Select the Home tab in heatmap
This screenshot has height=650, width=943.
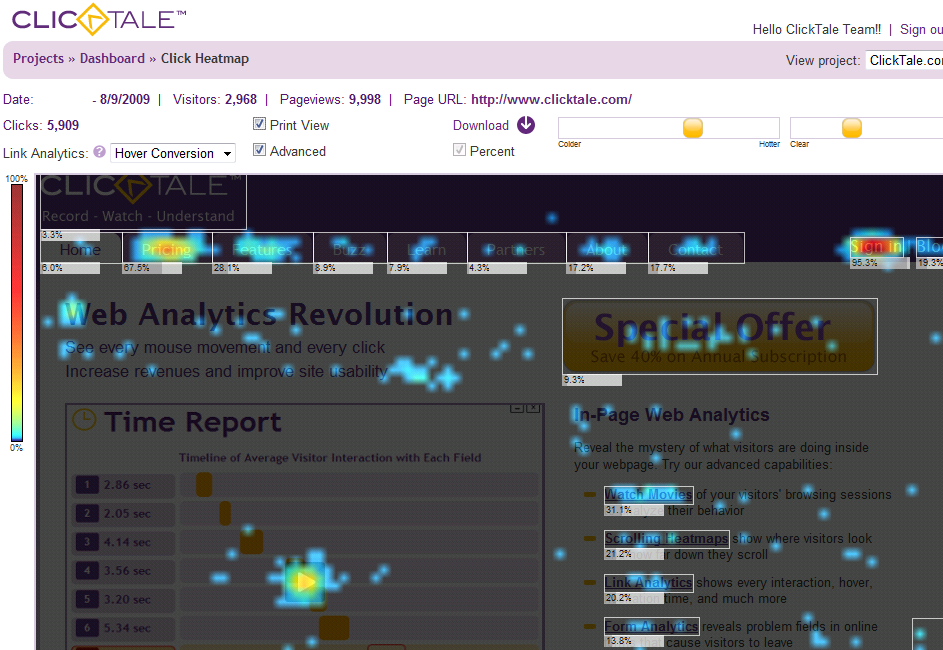(x=81, y=248)
